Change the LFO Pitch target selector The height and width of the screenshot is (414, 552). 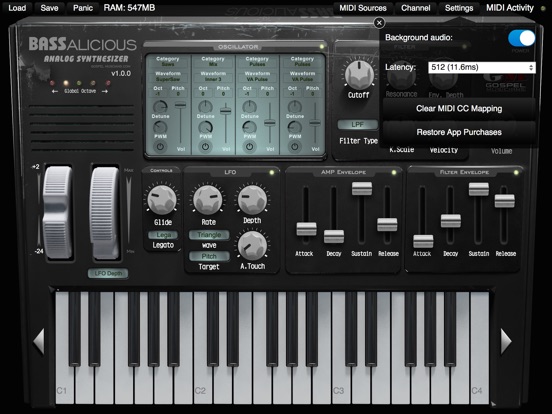(209, 256)
